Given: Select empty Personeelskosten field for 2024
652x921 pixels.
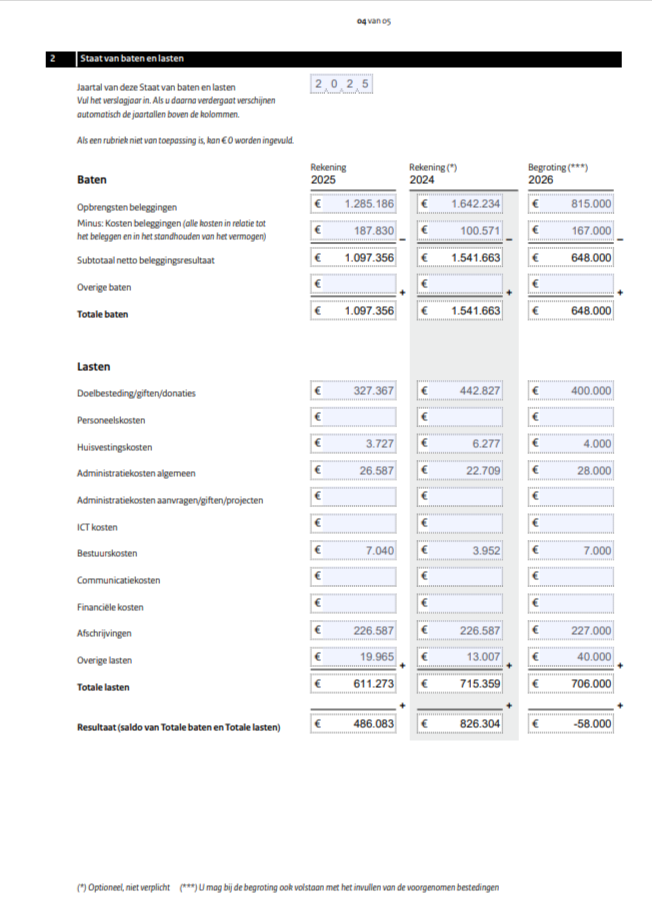Looking at the screenshot, I should pos(460,417).
